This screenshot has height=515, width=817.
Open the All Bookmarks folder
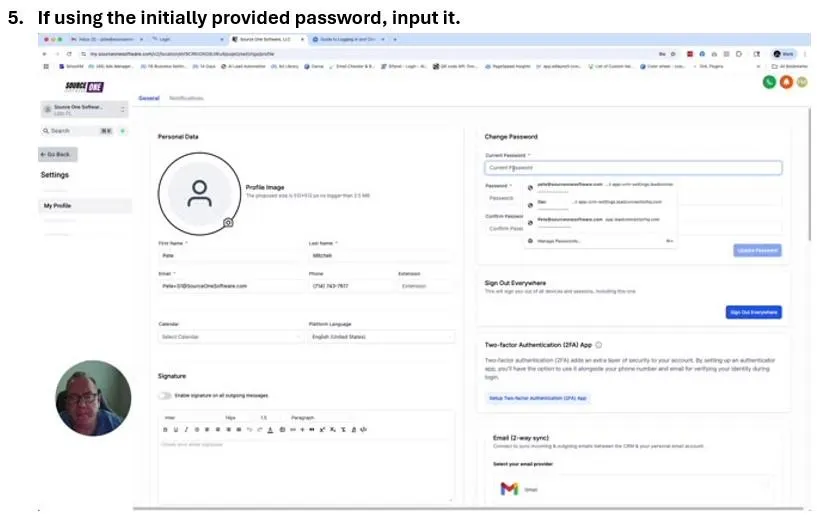[789, 66]
